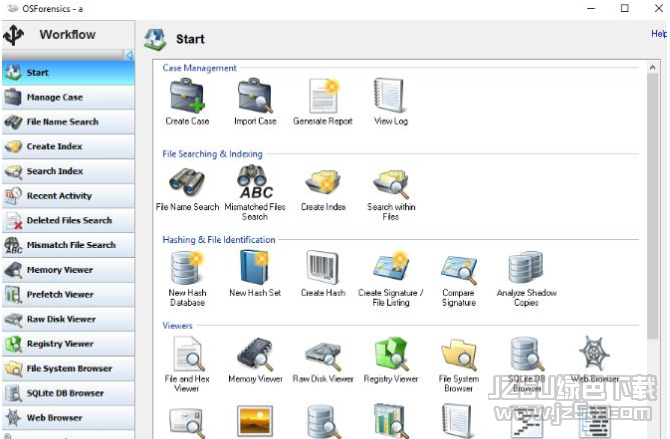Image resolution: width=670 pixels, height=439 pixels.
Task: Select Deleted Files Search in sidebar
Action: 68,220
